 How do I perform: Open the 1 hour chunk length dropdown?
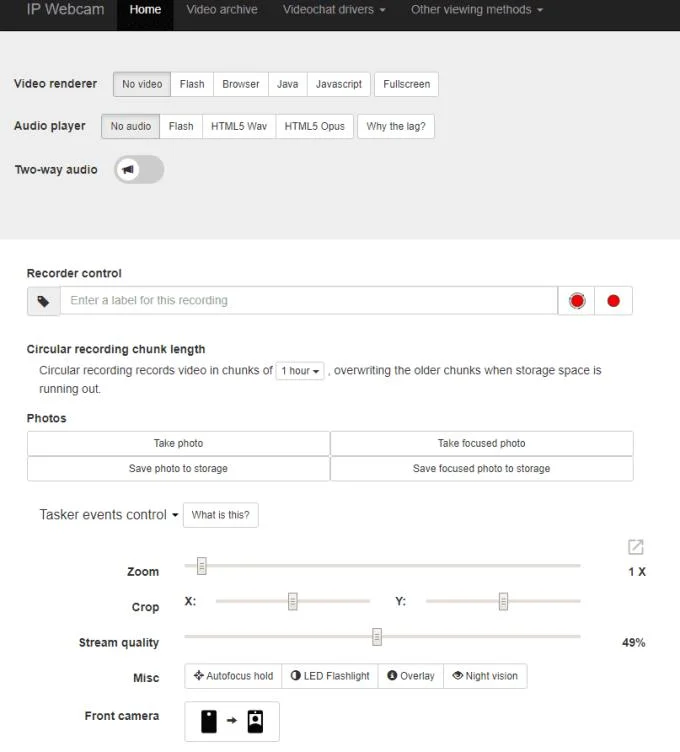coord(300,371)
